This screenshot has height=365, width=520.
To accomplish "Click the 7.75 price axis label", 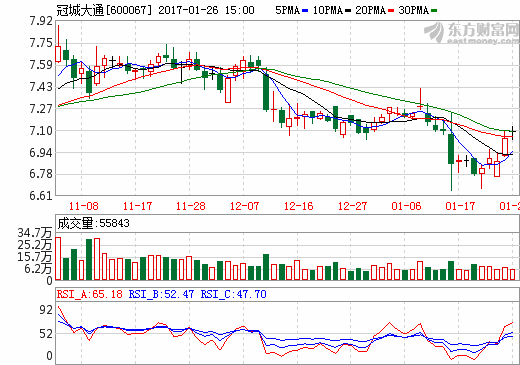I will click(x=41, y=43).
